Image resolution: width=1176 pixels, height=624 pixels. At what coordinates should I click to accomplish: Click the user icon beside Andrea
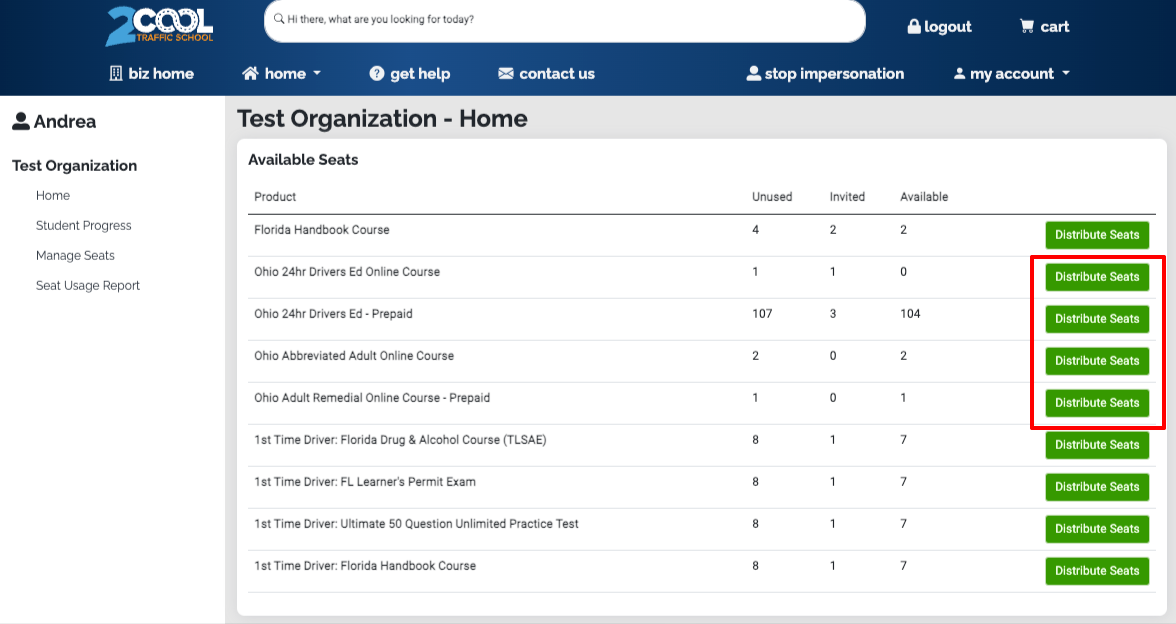coord(21,122)
